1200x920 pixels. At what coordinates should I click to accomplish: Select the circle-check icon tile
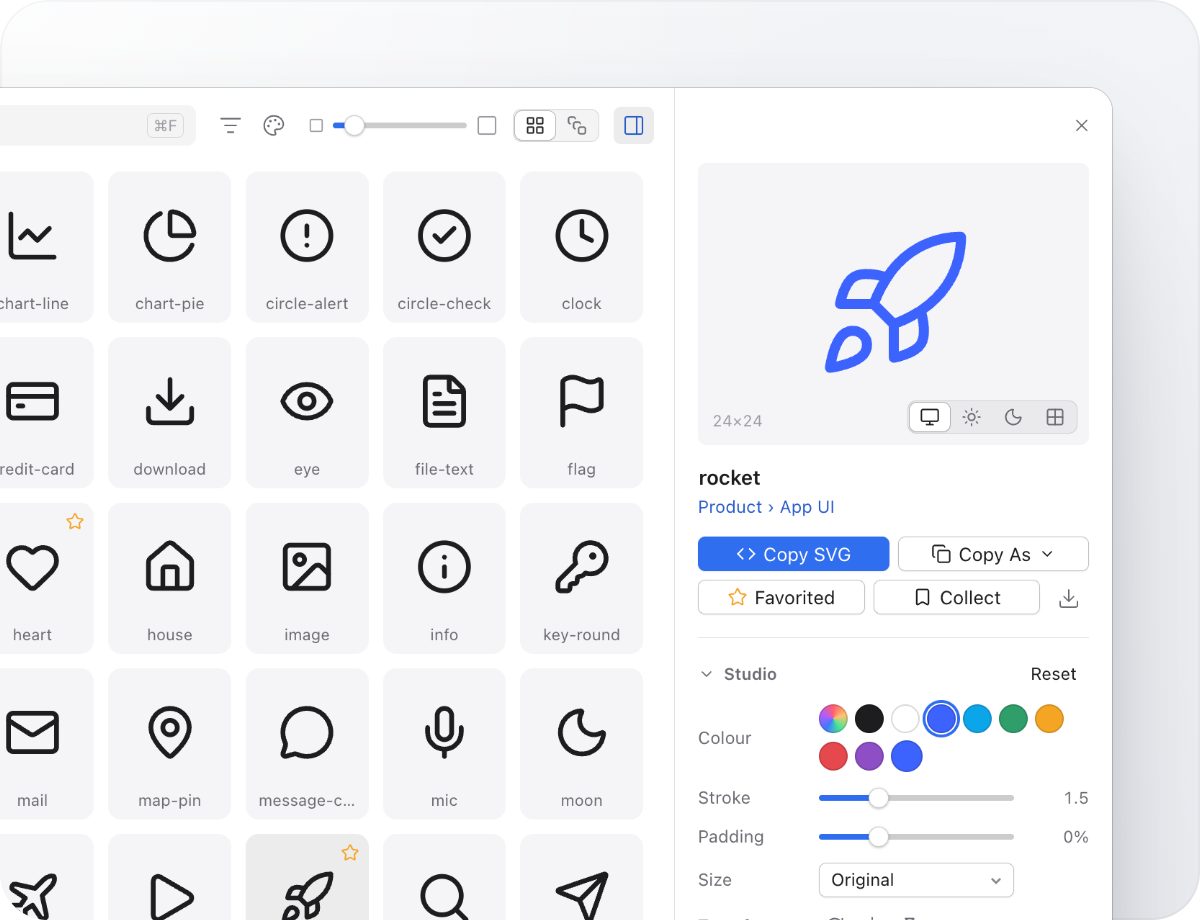[444, 247]
